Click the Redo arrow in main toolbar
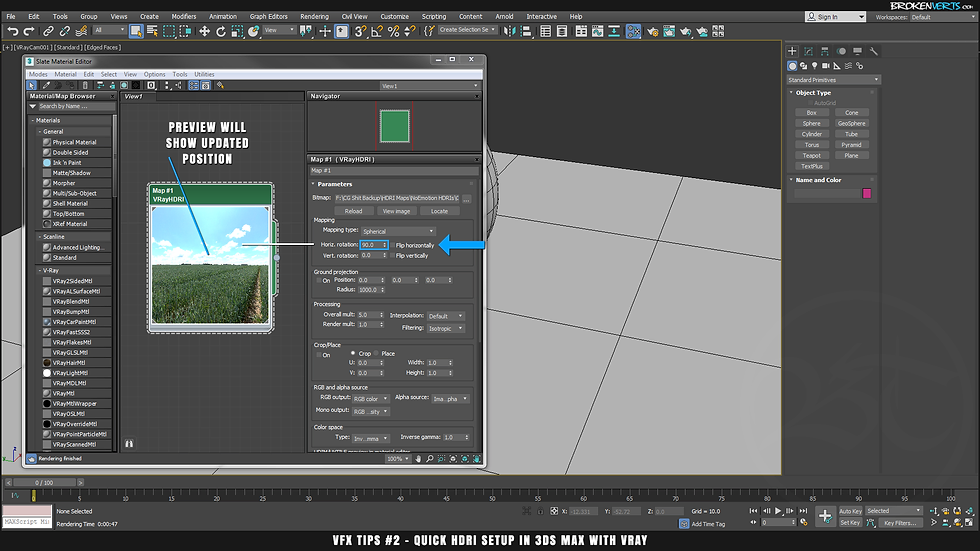The image size is (980, 551). [29, 31]
